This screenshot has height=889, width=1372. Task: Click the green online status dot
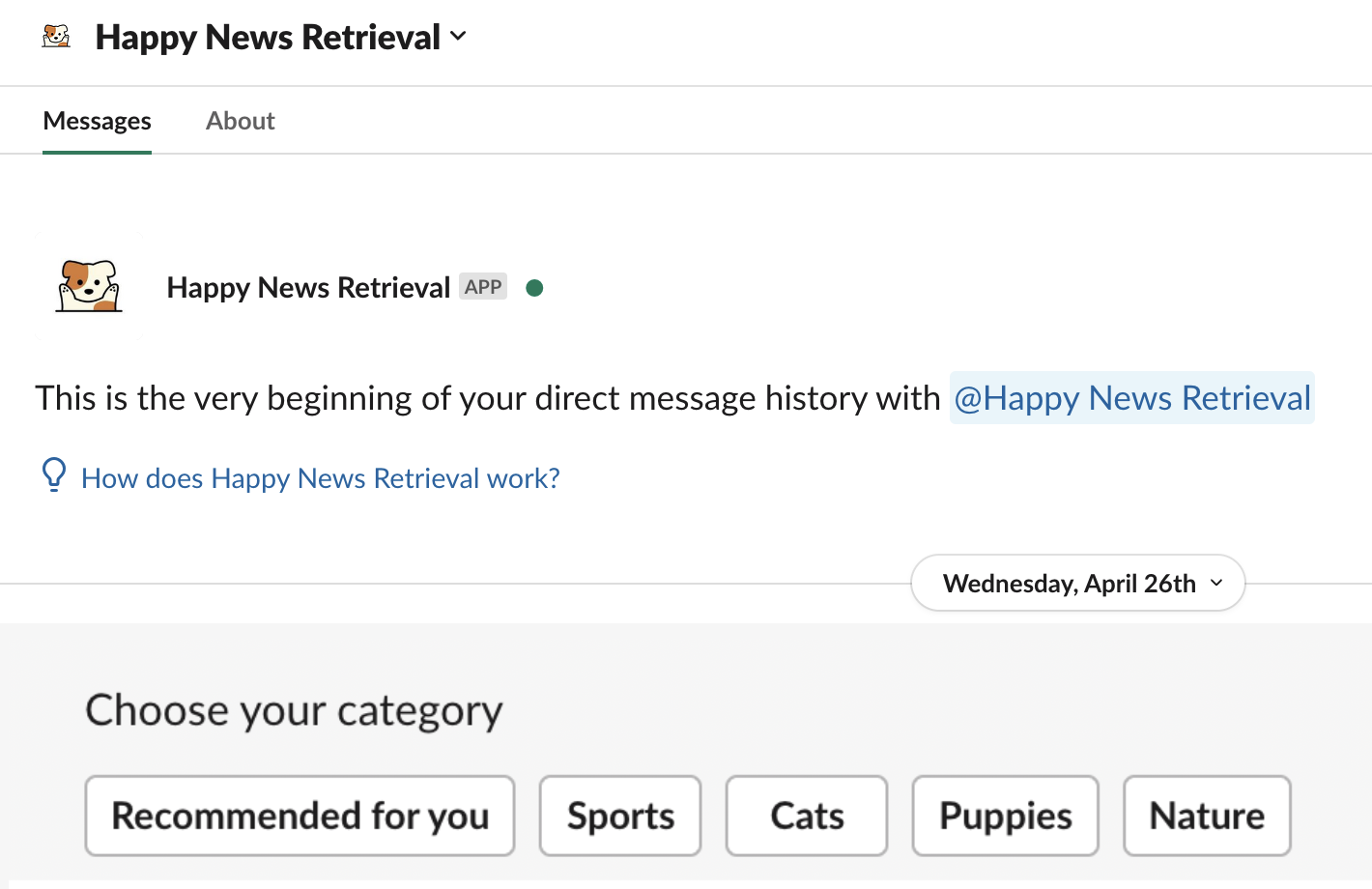click(x=534, y=288)
